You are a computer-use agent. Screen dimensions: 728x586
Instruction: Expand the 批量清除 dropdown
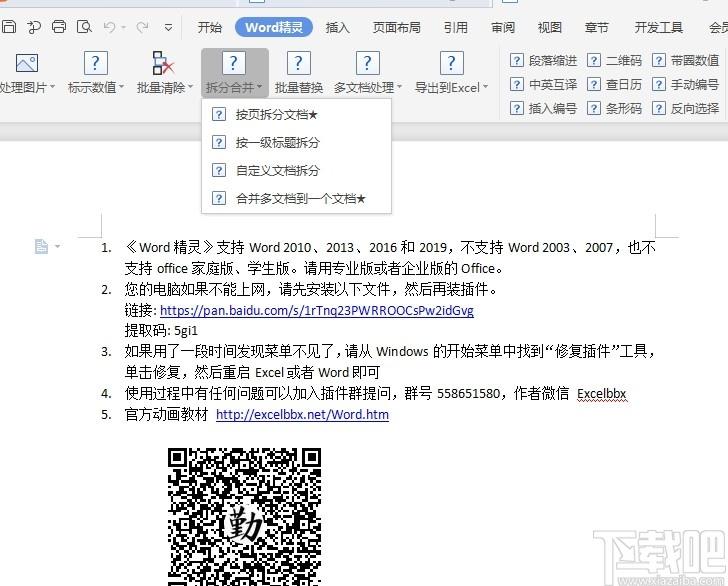coord(190,87)
